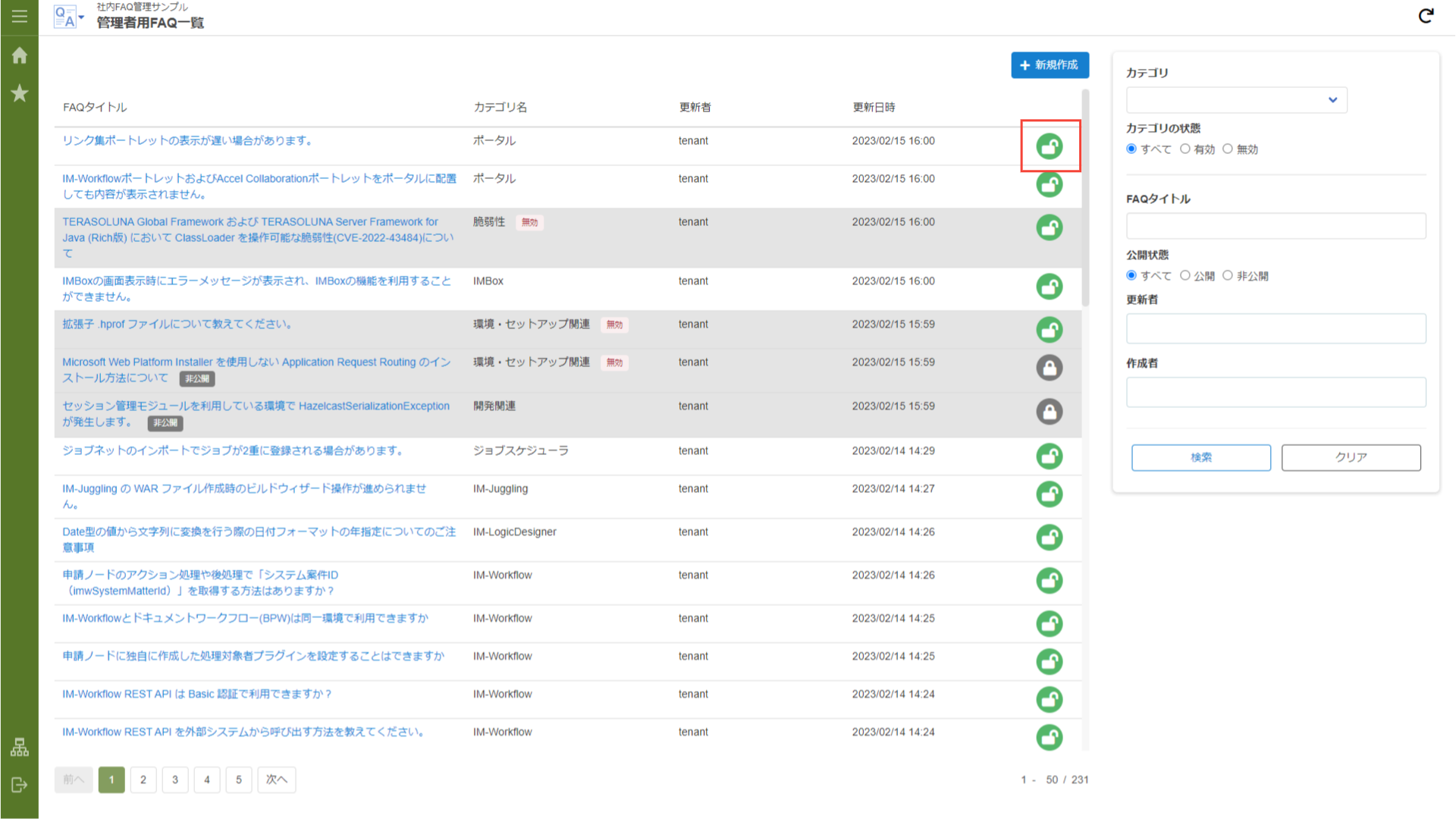The image size is (1456, 819).
Task: Open the Q&A application icon dropdown
Action: (x=69, y=17)
